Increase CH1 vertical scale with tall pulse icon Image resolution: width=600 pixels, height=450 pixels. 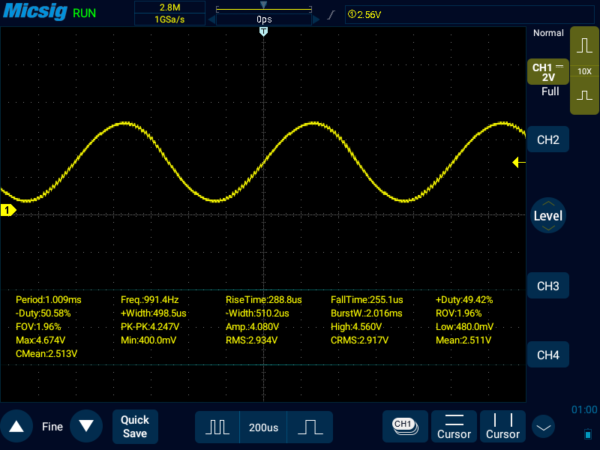click(584, 50)
